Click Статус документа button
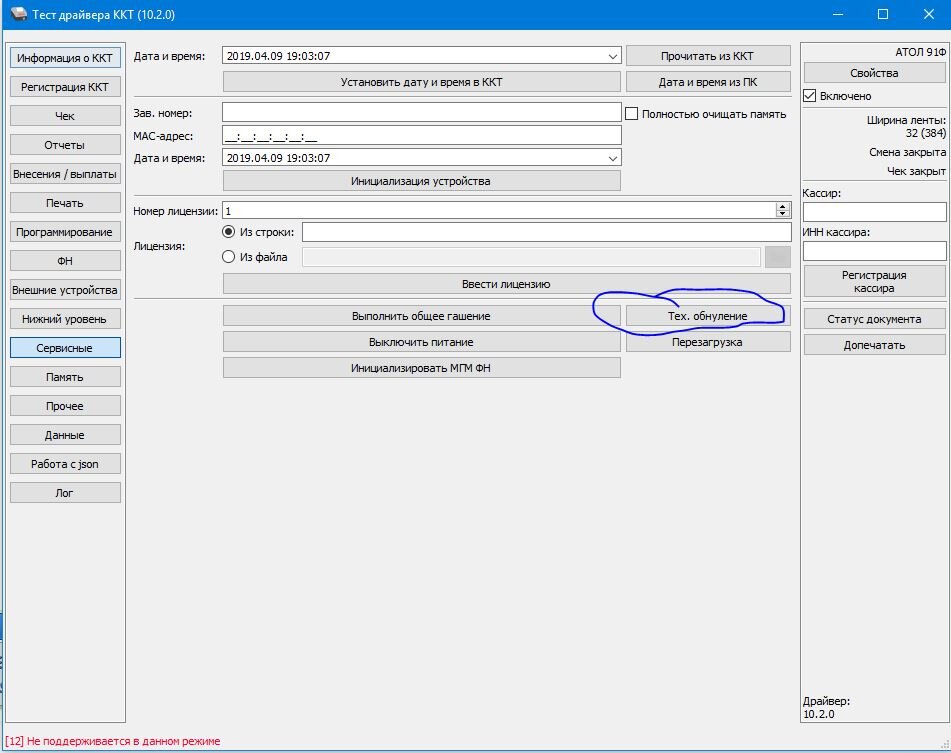The width and height of the screenshot is (951, 753). pyautogui.click(x=874, y=319)
